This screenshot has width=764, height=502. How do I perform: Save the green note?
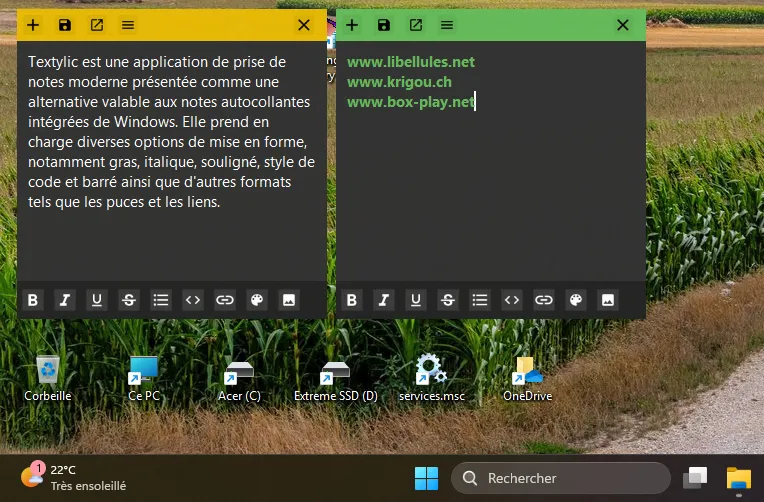coord(384,25)
